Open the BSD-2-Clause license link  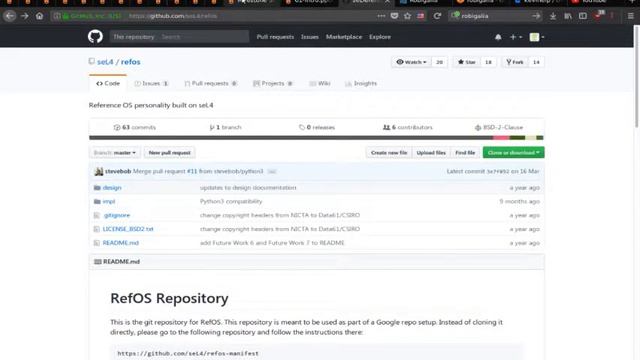pos(499,127)
